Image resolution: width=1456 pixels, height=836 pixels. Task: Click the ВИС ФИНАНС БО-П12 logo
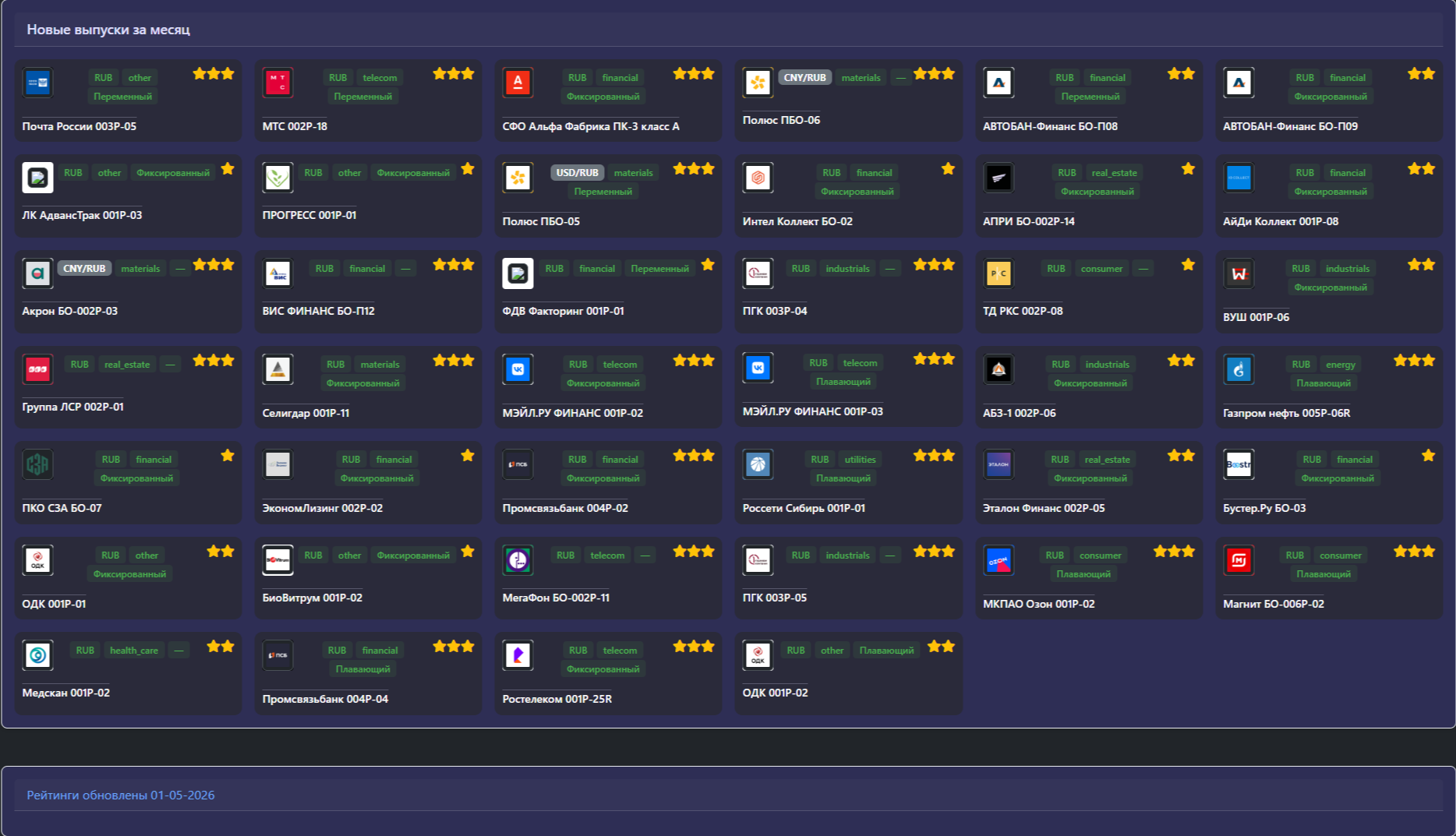click(x=277, y=273)
